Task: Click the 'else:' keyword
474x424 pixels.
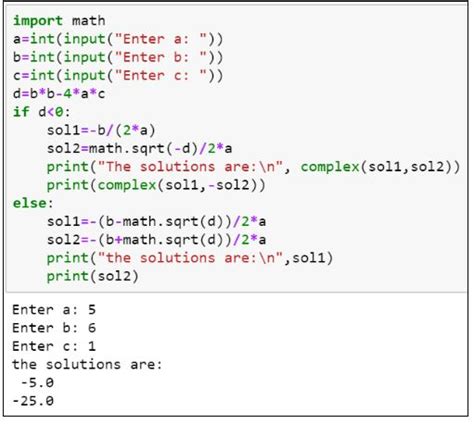Action: [x=33, y=203]
